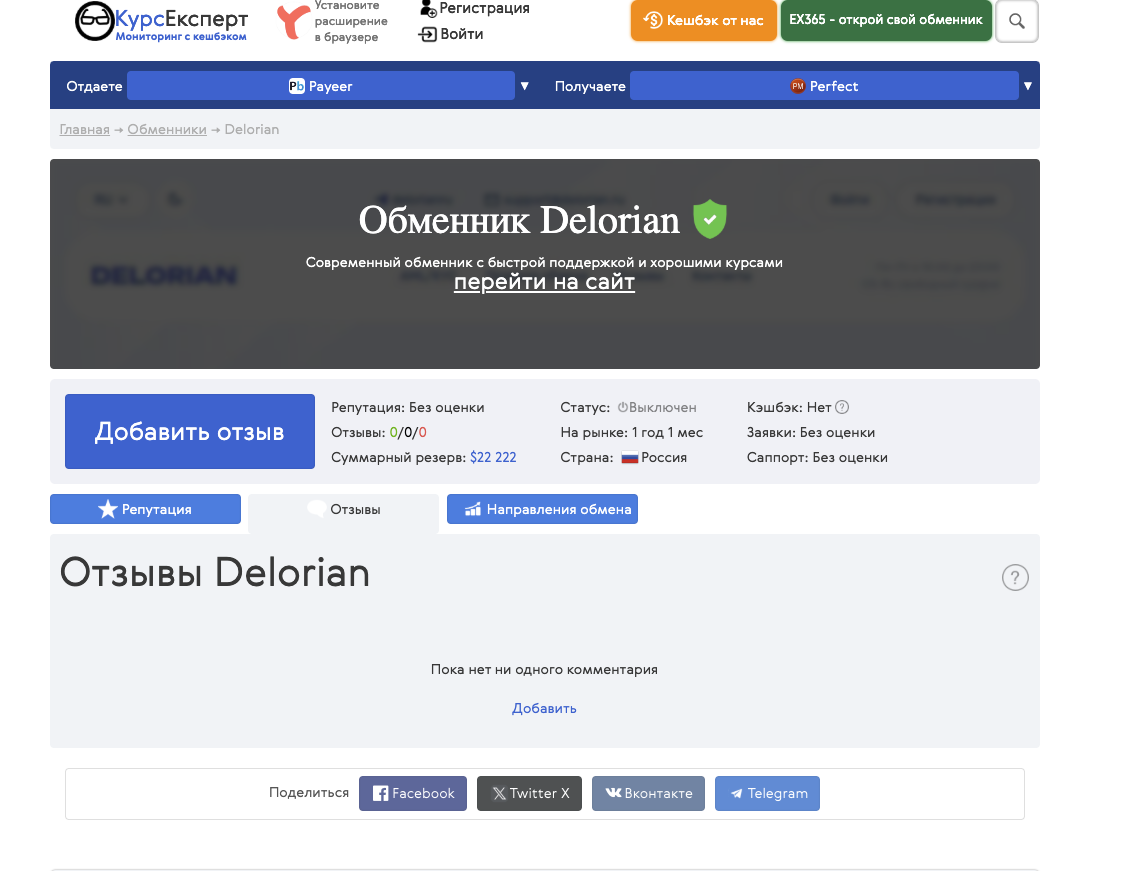Open site search via the magnifier icon
This screenshot has width=1121, height=871.
point(1016,21)
